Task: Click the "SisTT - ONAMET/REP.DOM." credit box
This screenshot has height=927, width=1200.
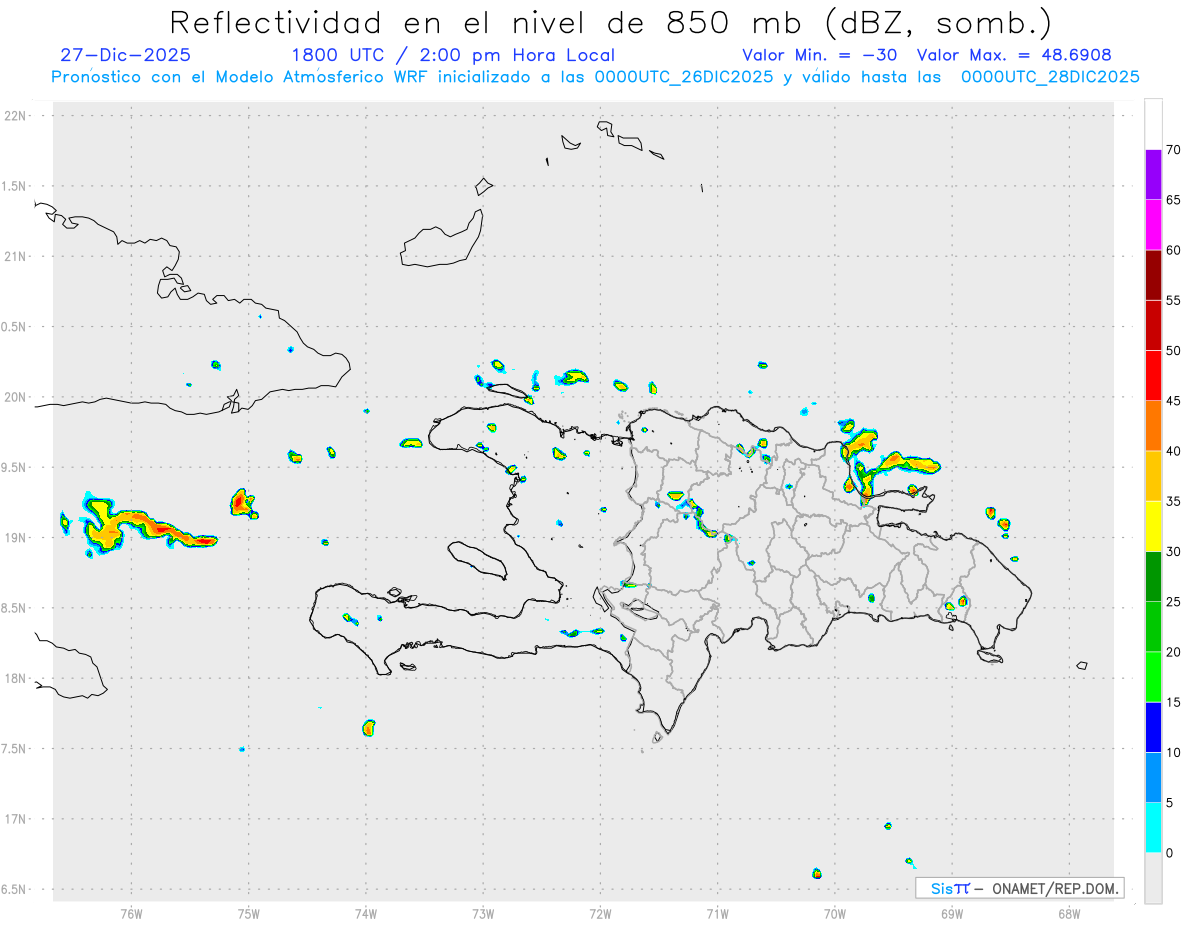Action: click(1019, 888)
